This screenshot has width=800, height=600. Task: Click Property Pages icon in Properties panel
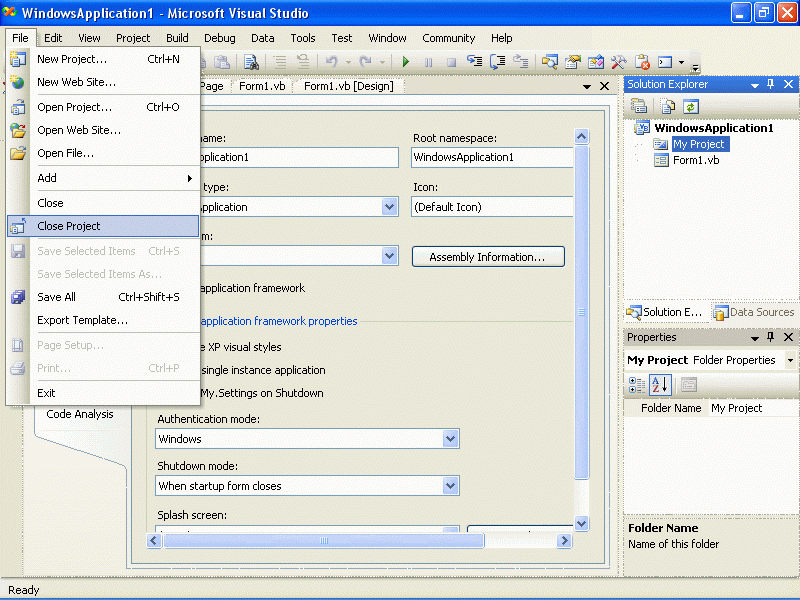(689, 385)
